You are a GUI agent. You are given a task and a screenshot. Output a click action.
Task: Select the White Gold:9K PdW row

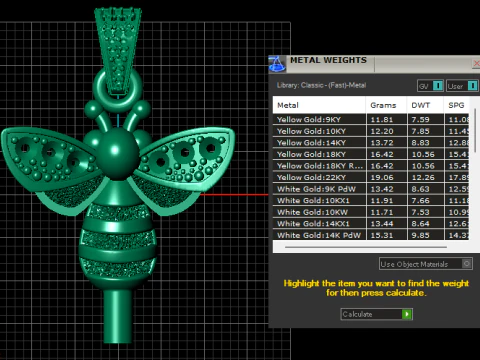(x=371, y=189)
